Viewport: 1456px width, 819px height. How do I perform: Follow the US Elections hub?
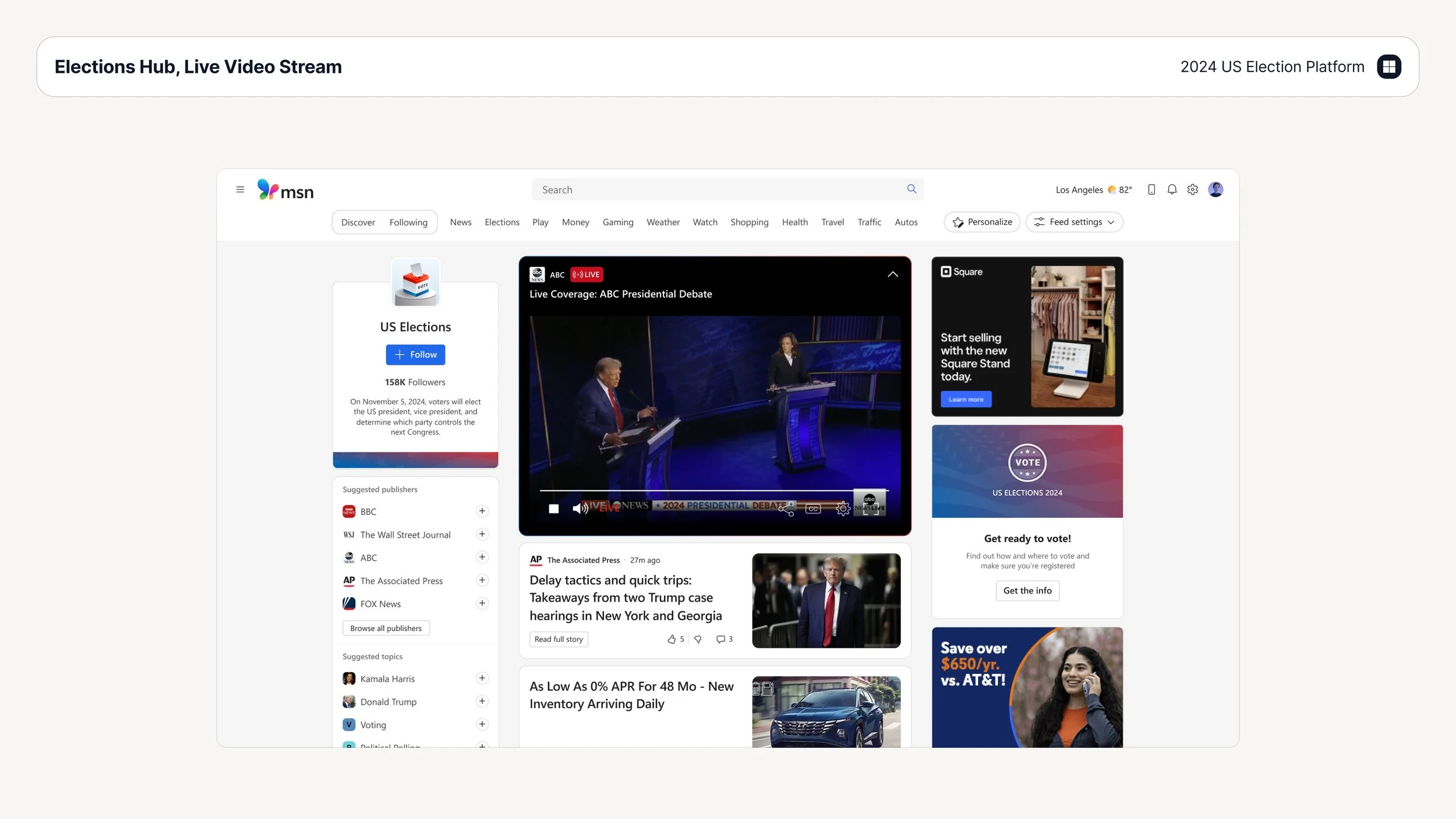coord(415,355)
